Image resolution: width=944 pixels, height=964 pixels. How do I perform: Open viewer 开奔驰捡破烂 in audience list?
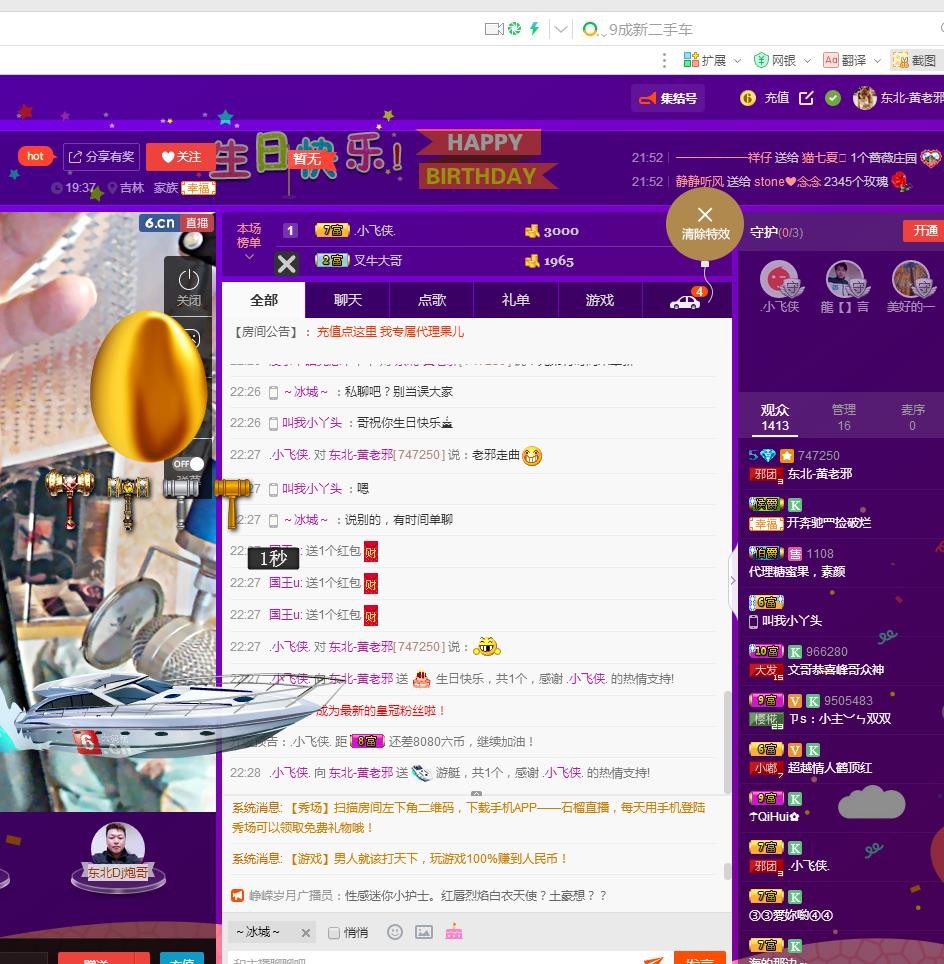click(828, 523)
